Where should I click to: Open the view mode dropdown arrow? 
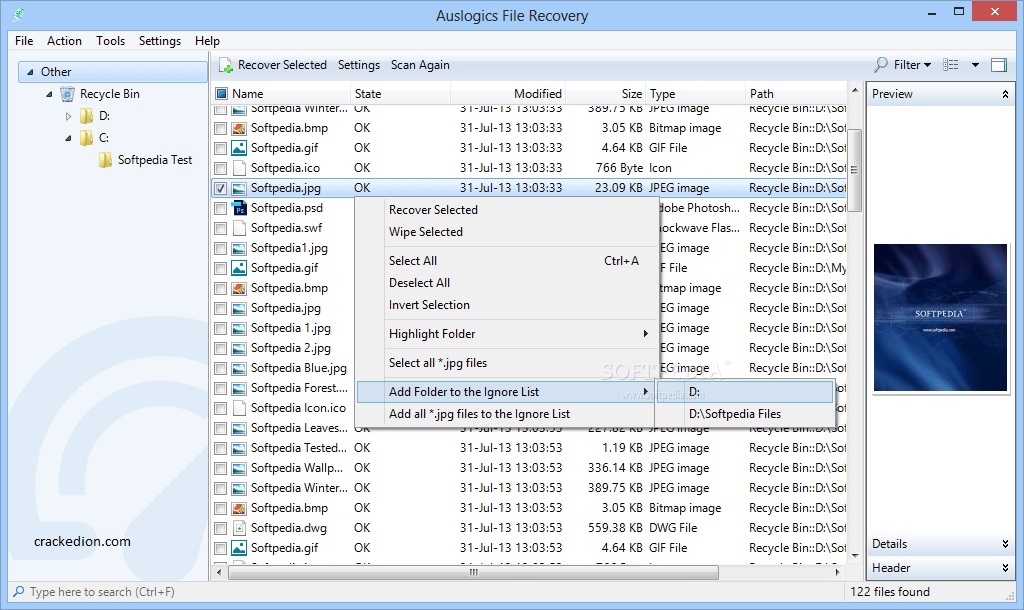tap(975, 65)
